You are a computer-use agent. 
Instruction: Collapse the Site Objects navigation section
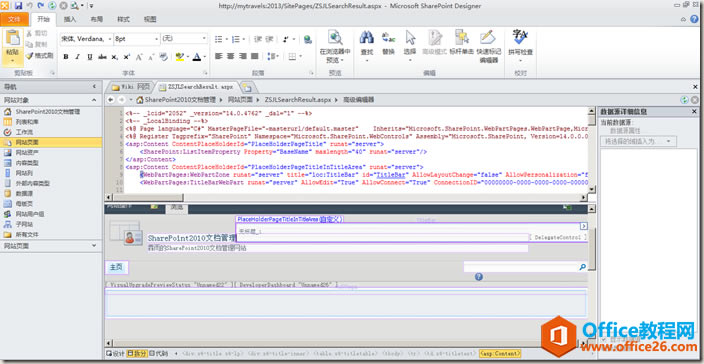[93, 100]
